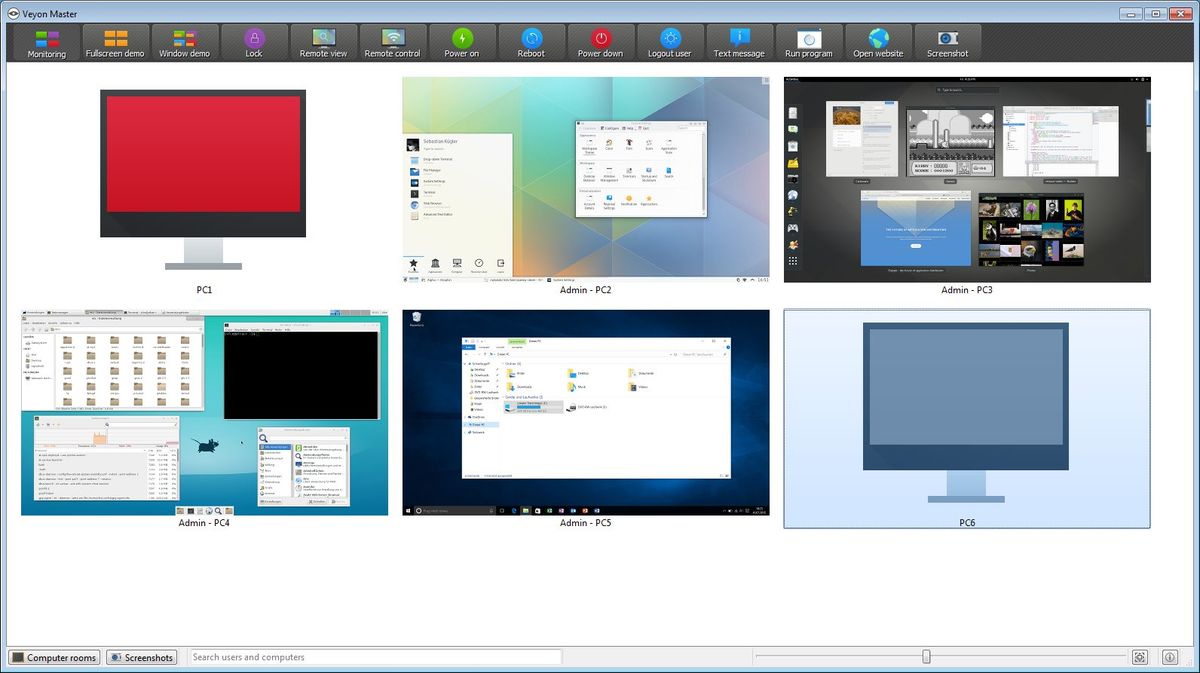Switch to Monitoring mode
1200x673 pixels.
tap(46, 42)
